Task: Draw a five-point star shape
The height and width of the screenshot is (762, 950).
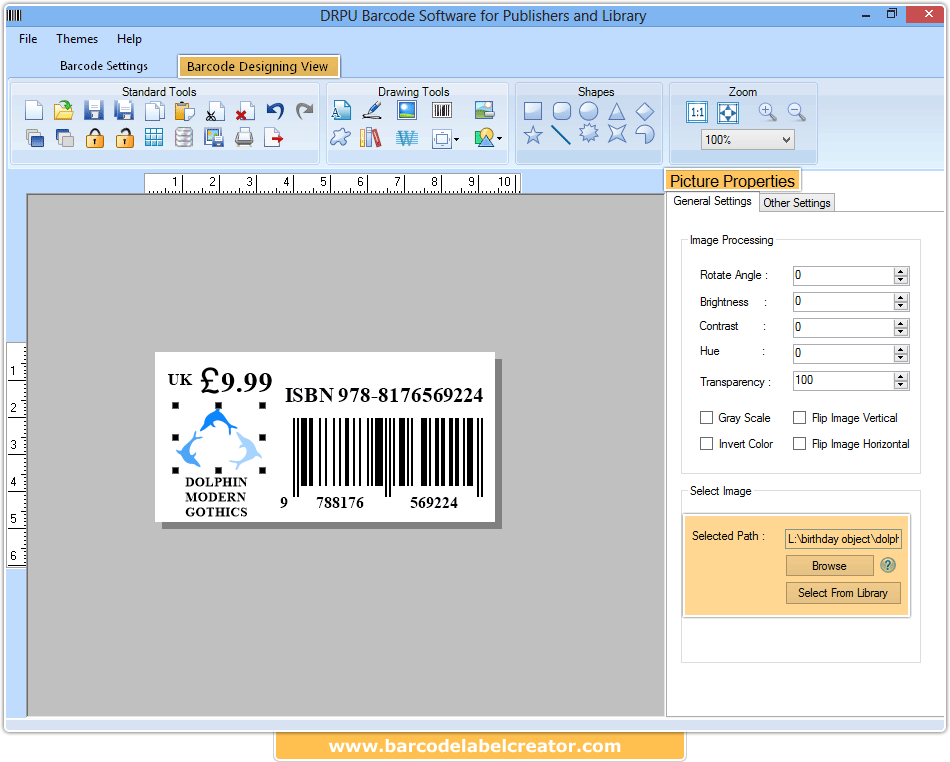Action: (533, 135)
